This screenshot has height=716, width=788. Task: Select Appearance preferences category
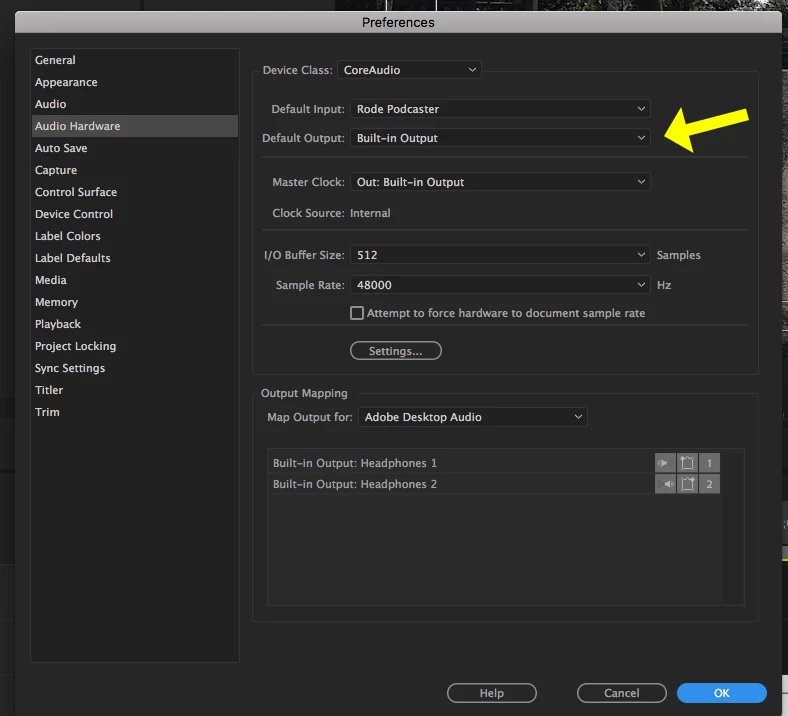135,82
